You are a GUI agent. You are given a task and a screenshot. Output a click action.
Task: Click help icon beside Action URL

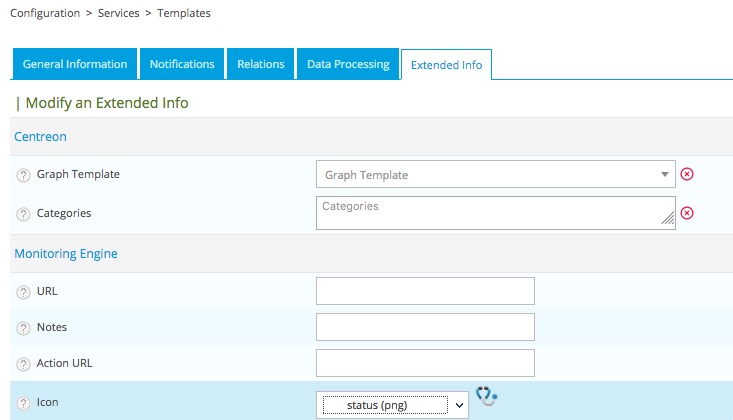pos(23,364)
